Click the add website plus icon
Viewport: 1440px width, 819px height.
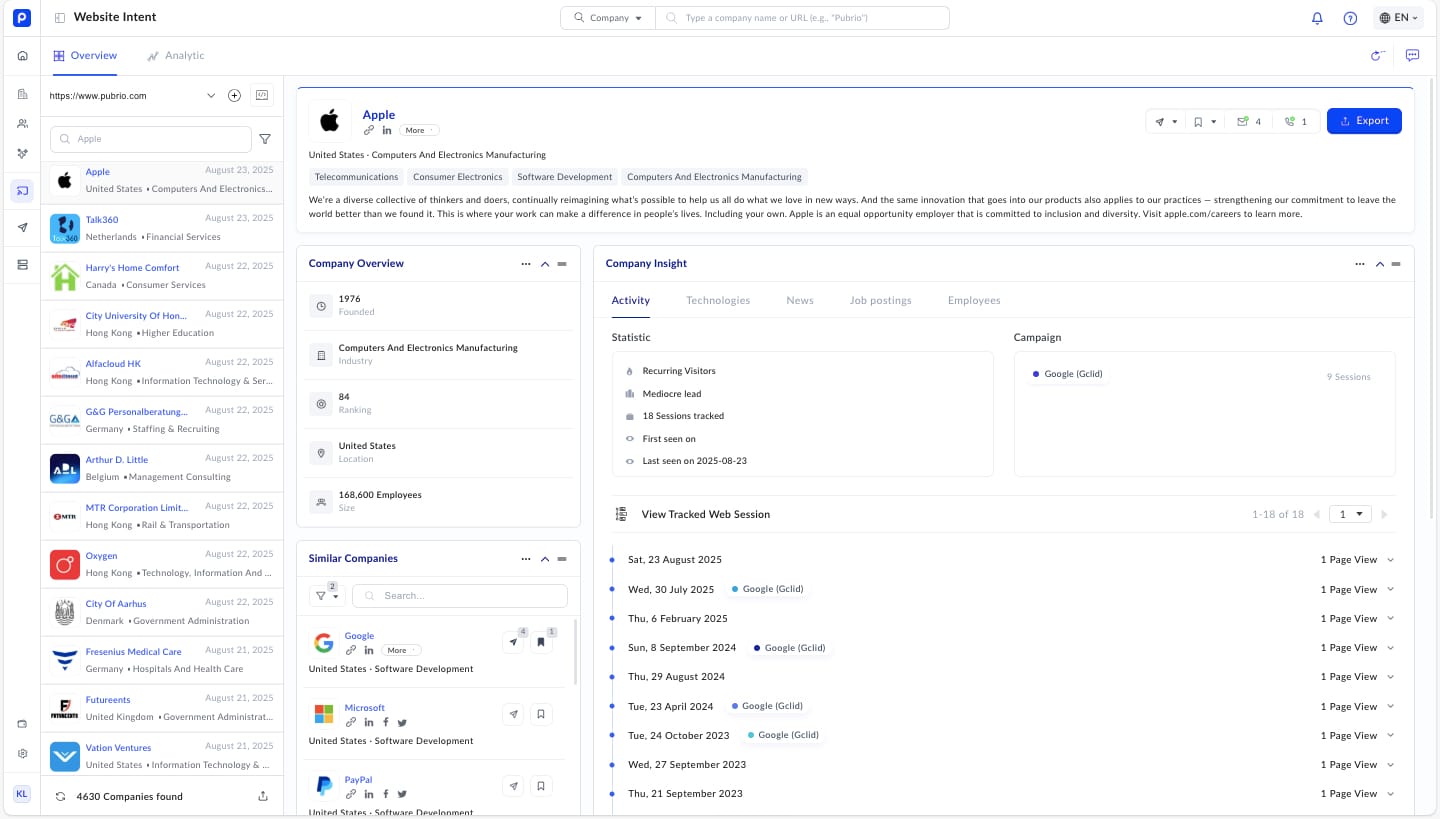tap(234, 96)
